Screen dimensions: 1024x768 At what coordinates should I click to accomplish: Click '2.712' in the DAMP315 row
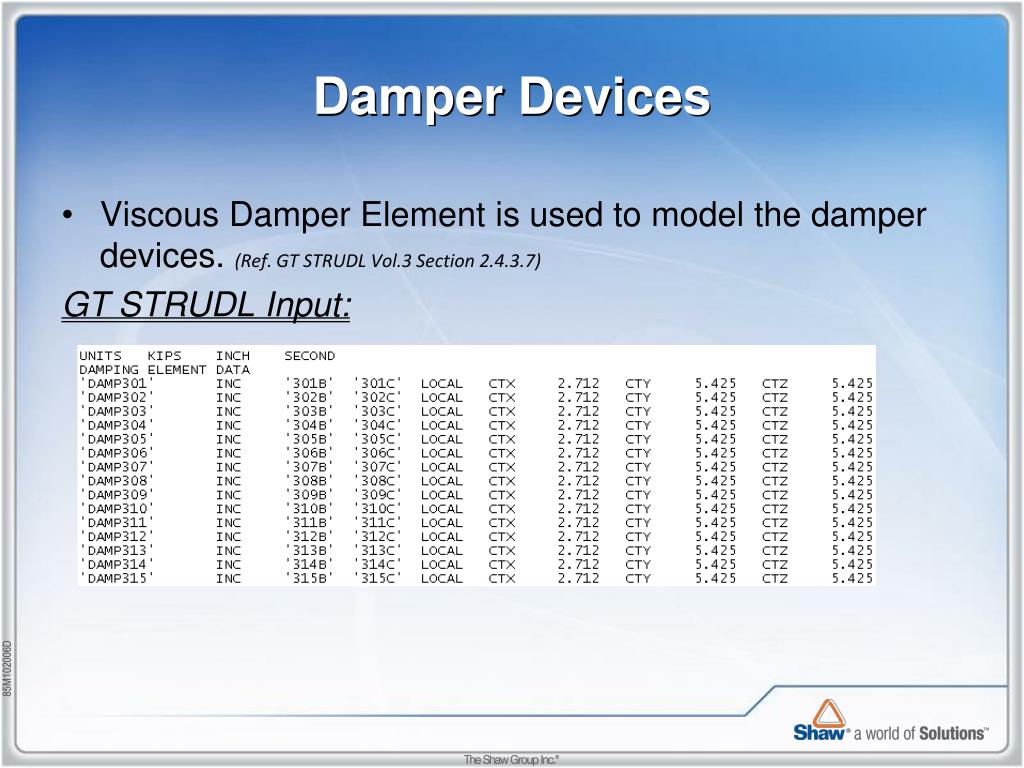(578, 578)
